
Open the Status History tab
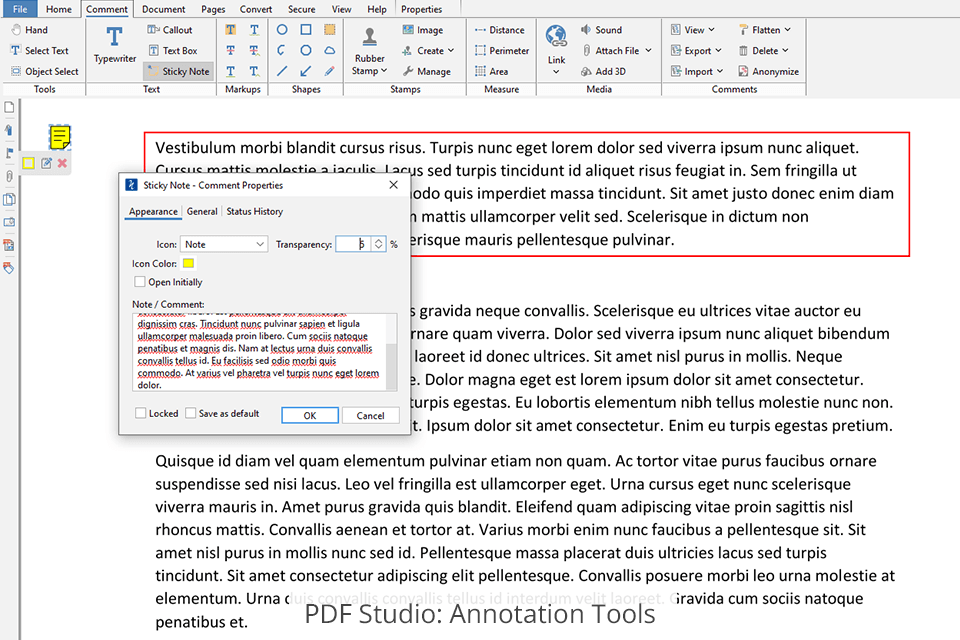[x=255, y=211]
